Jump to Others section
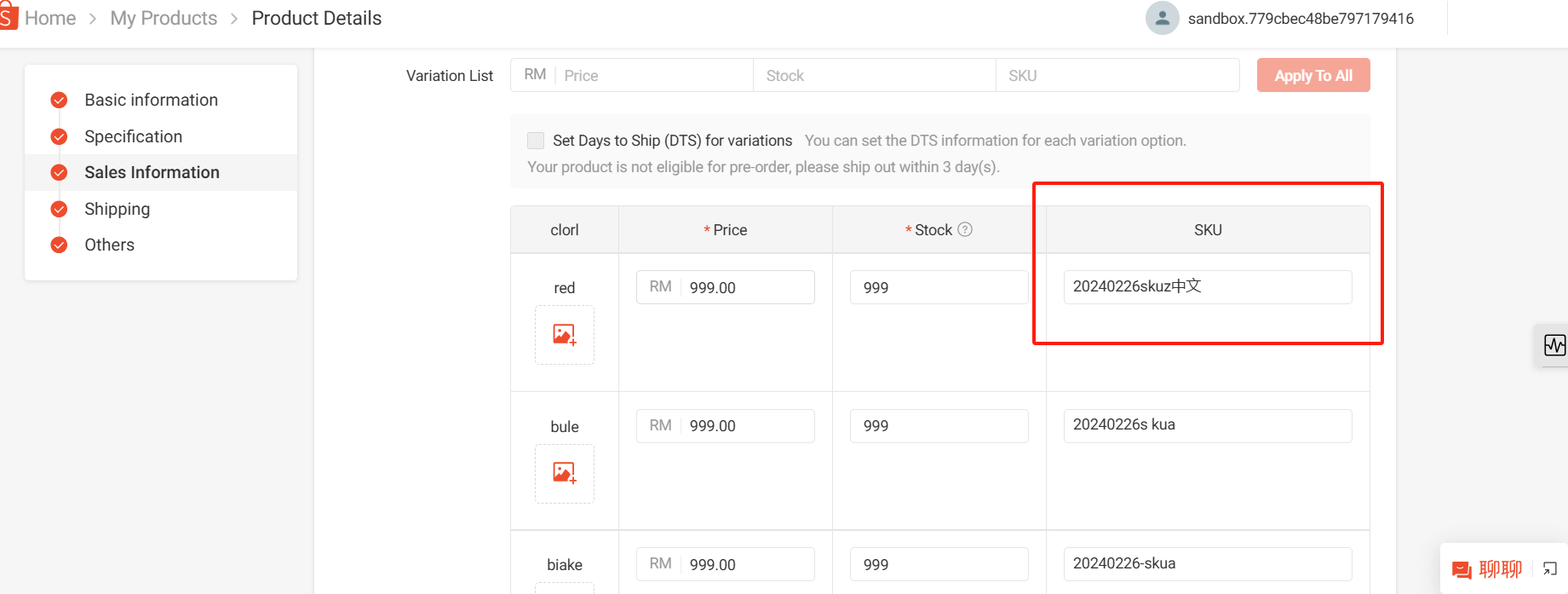This screenshot has height=594, width=1568. point(109,245)
